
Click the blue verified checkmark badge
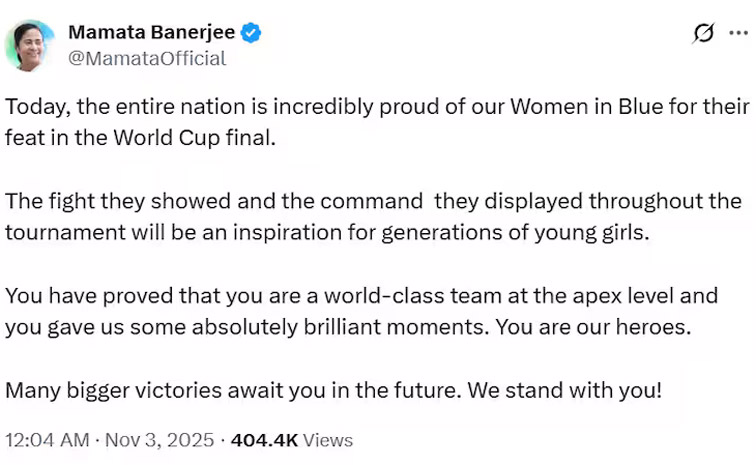pos(252,33)
